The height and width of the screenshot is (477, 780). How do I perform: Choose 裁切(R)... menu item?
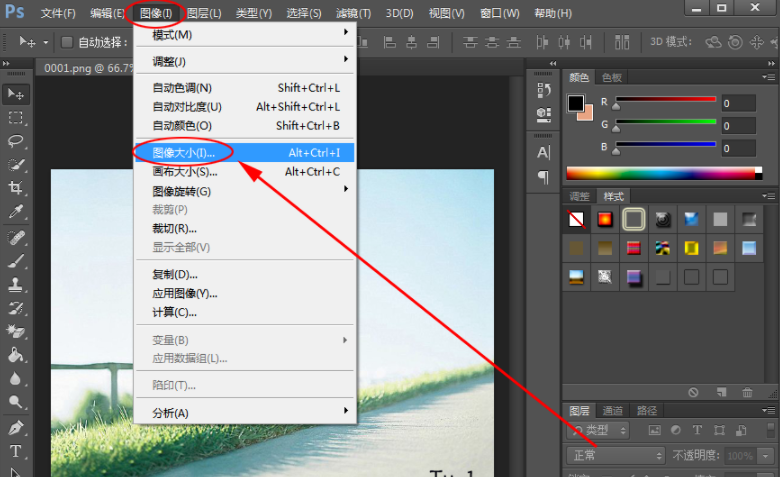(245, 228)
